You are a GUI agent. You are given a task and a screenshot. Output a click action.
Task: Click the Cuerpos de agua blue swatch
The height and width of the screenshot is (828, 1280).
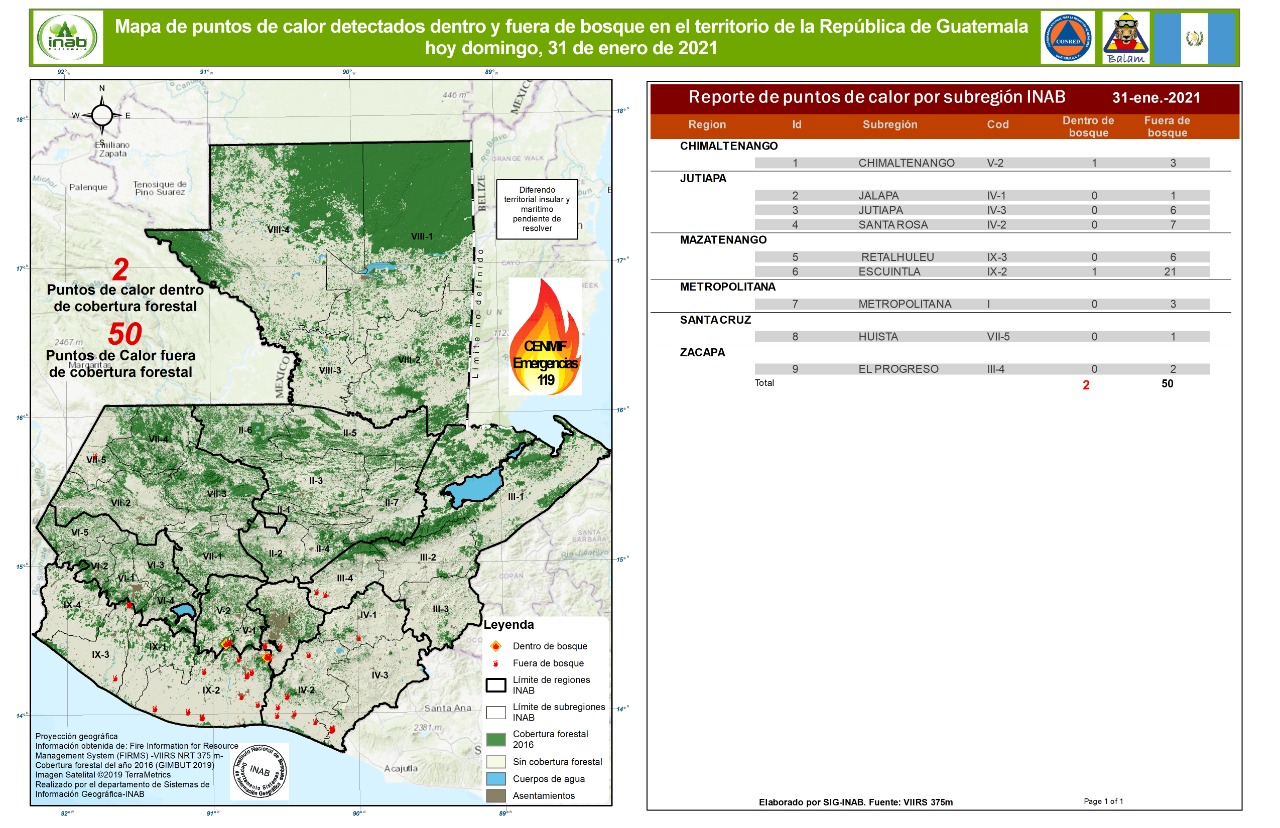pos(496,778)
